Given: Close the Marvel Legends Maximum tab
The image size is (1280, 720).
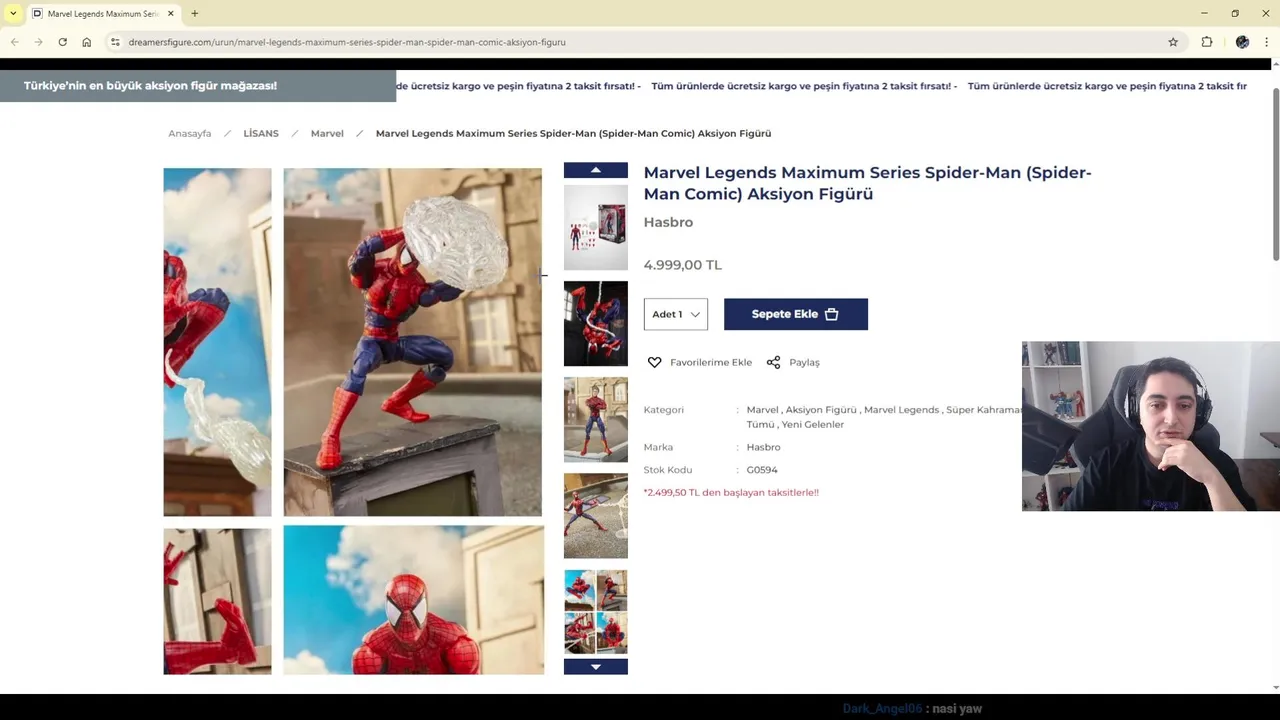Looking at the screenshot, I should click(170, 13).
